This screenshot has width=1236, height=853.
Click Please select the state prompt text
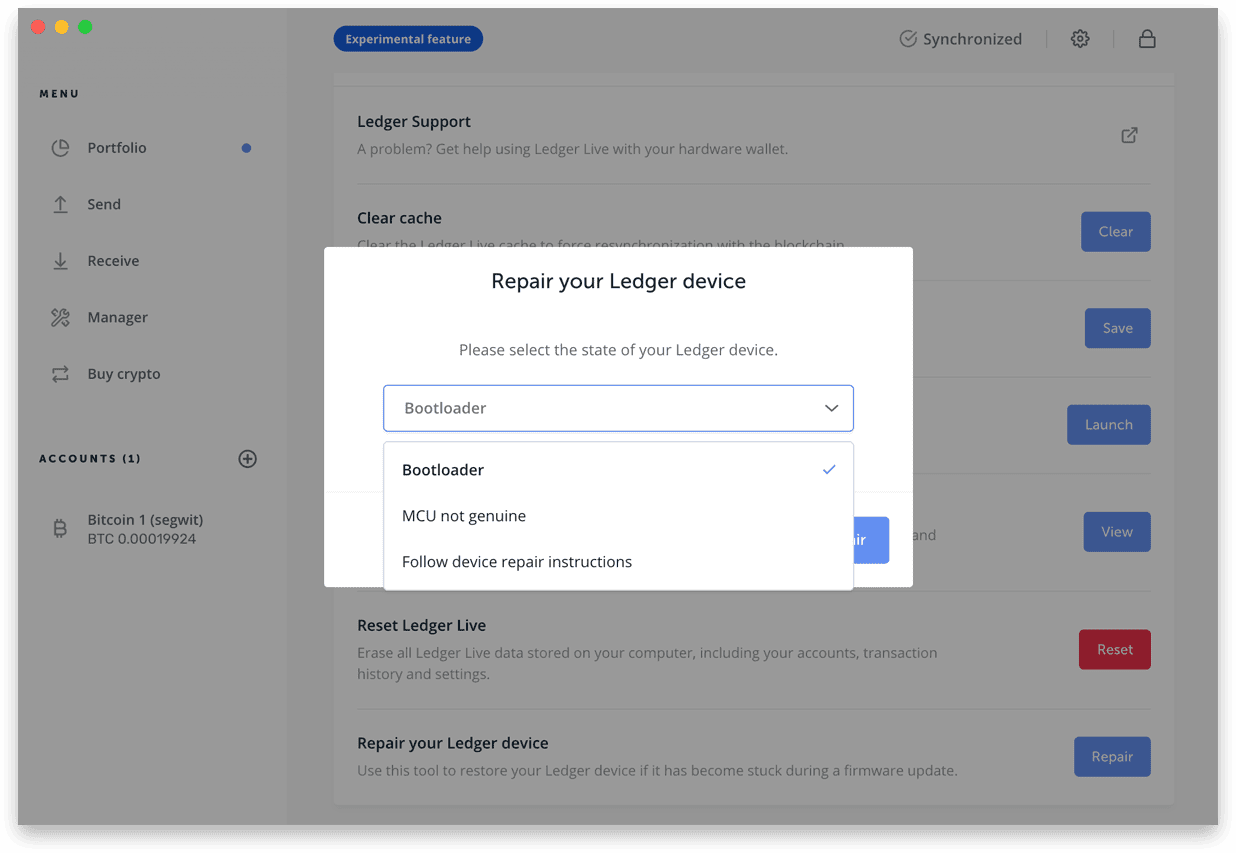(x=618, y=350)
